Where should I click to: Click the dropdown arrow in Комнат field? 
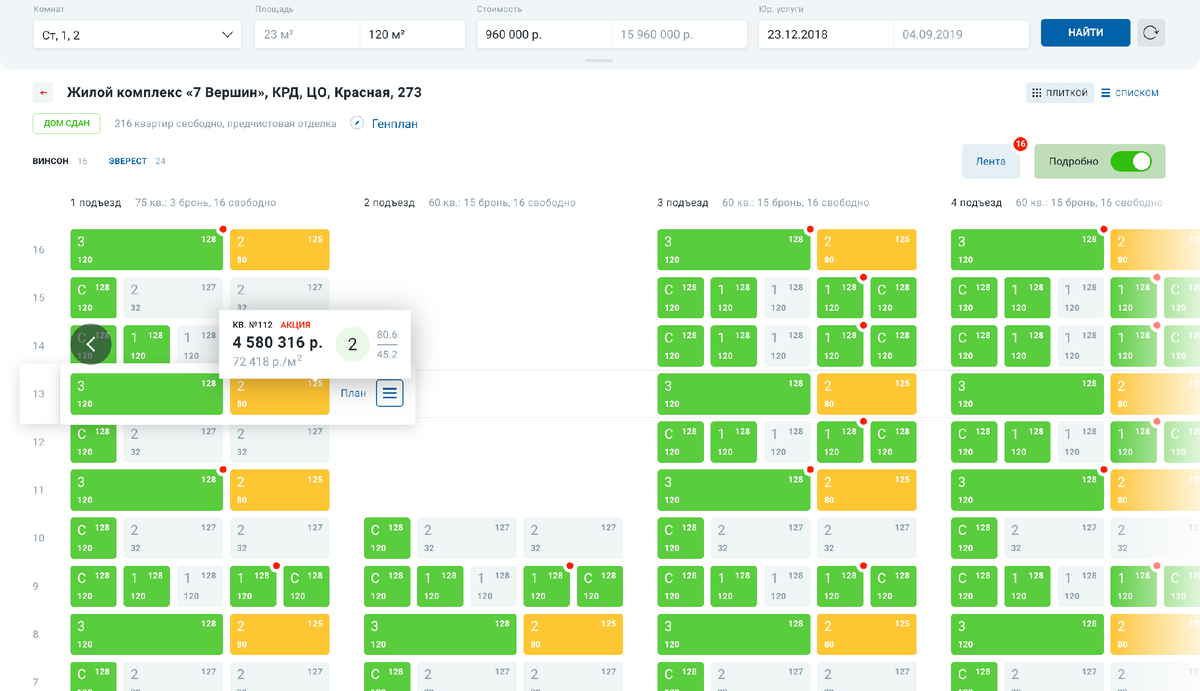pyautogui.click(x=227, y=34)
